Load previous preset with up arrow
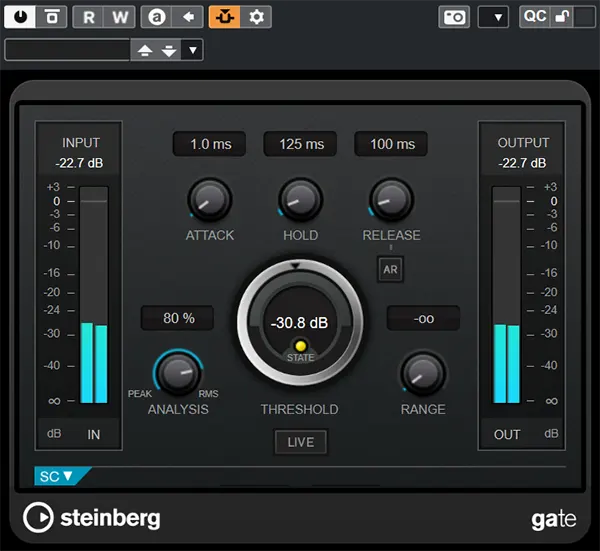Viewport: 600px width, 551px height. [x=145, y=50]
